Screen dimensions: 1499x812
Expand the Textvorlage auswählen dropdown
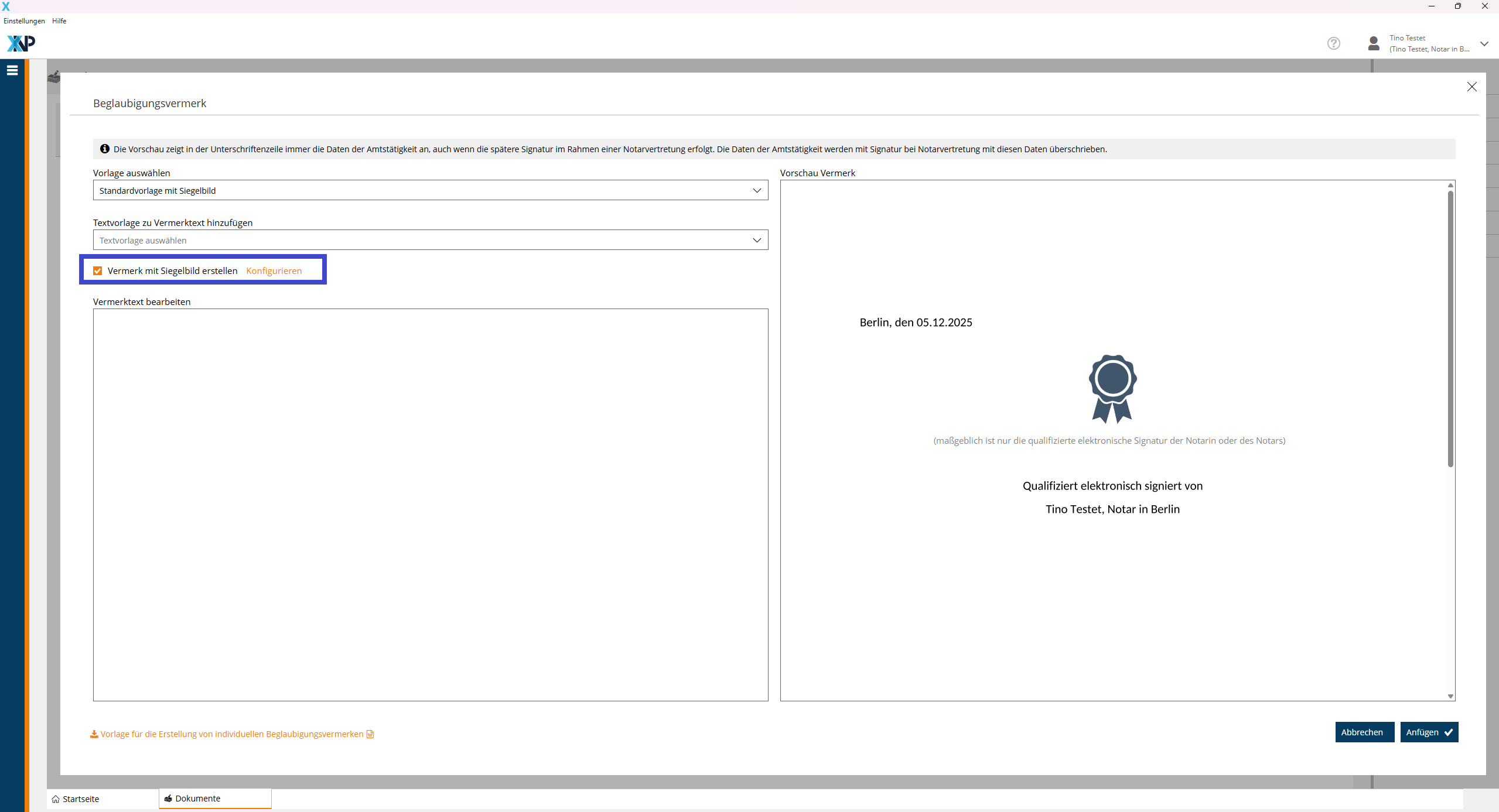point(430,240)
